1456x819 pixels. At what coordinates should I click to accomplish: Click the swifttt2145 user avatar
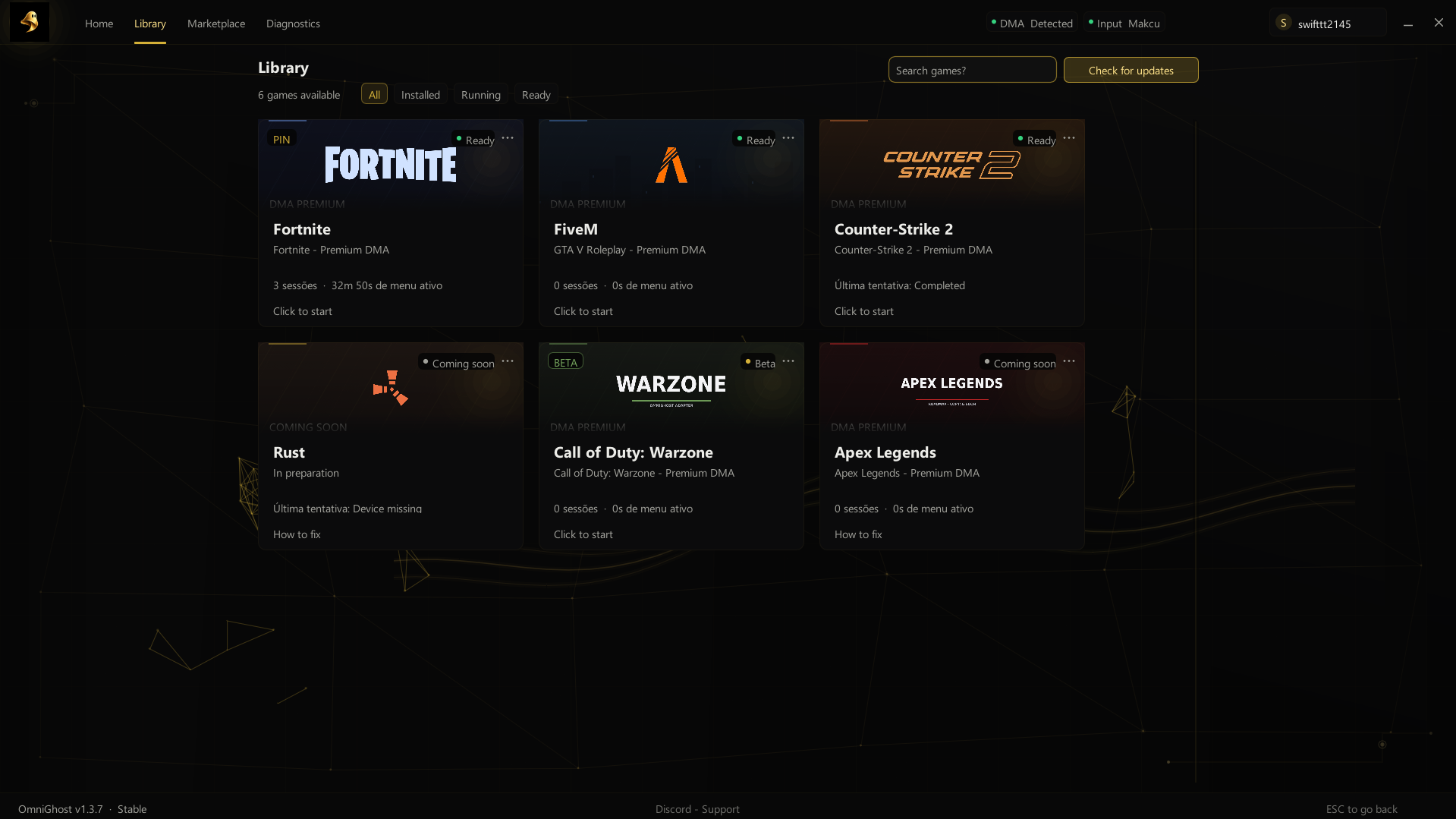(x=1283, y=23)
